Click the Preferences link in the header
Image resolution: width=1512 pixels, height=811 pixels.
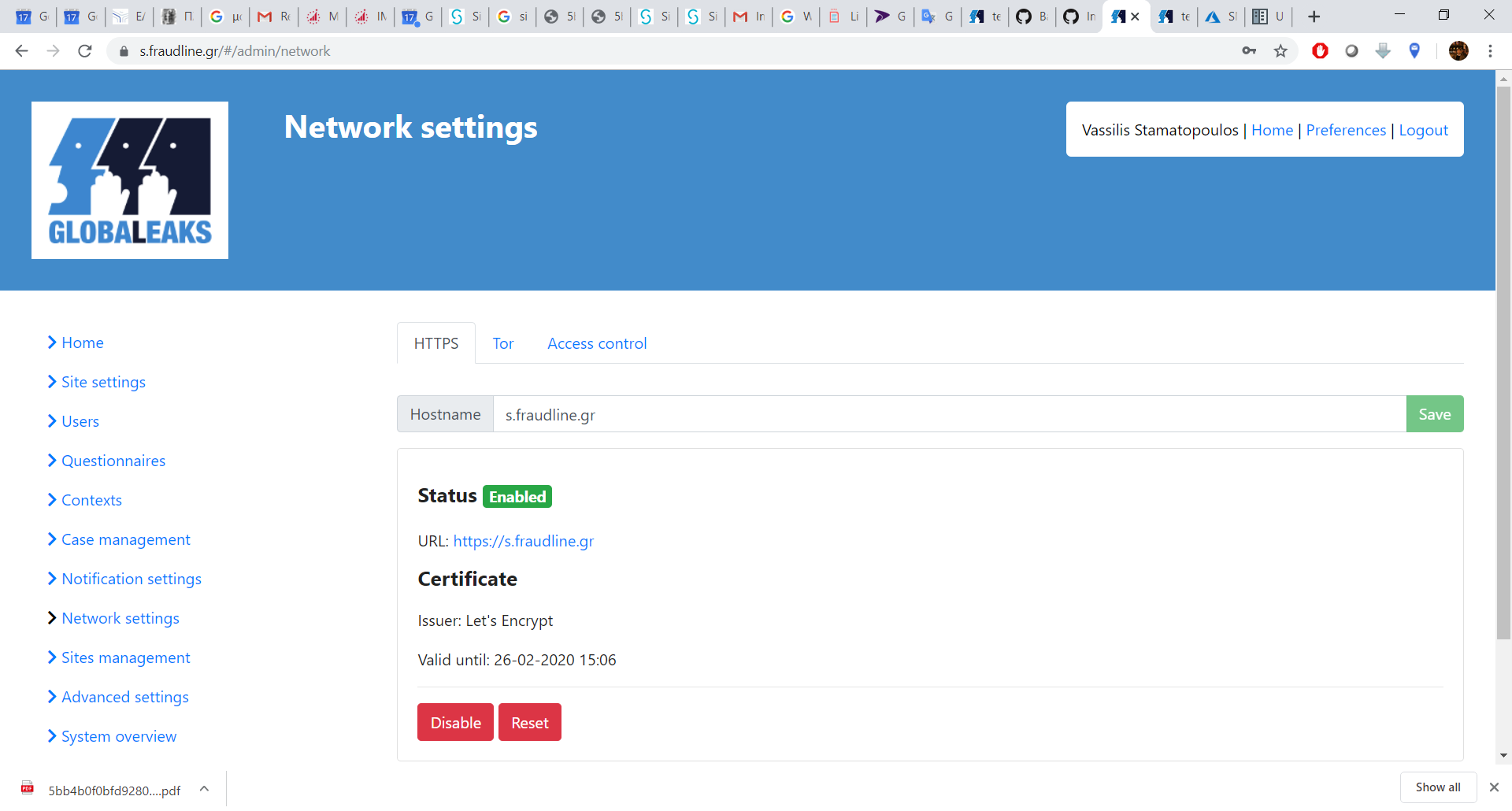click(x=1346, y=130)
